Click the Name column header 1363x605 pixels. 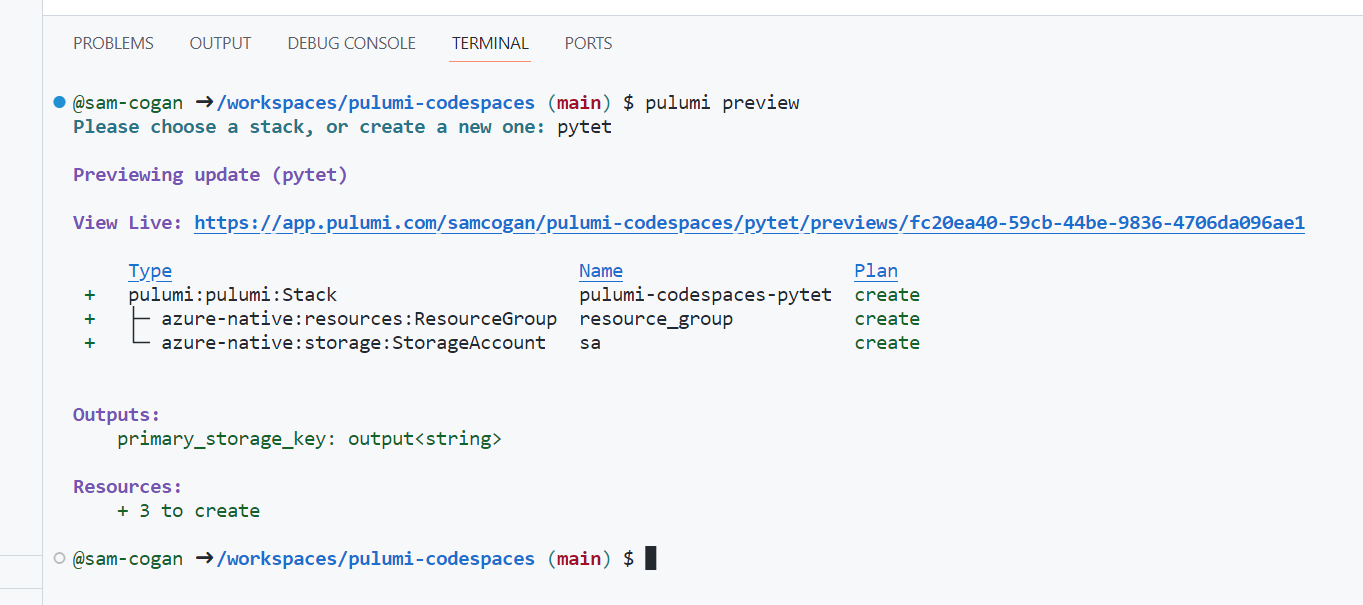[601, 271]
